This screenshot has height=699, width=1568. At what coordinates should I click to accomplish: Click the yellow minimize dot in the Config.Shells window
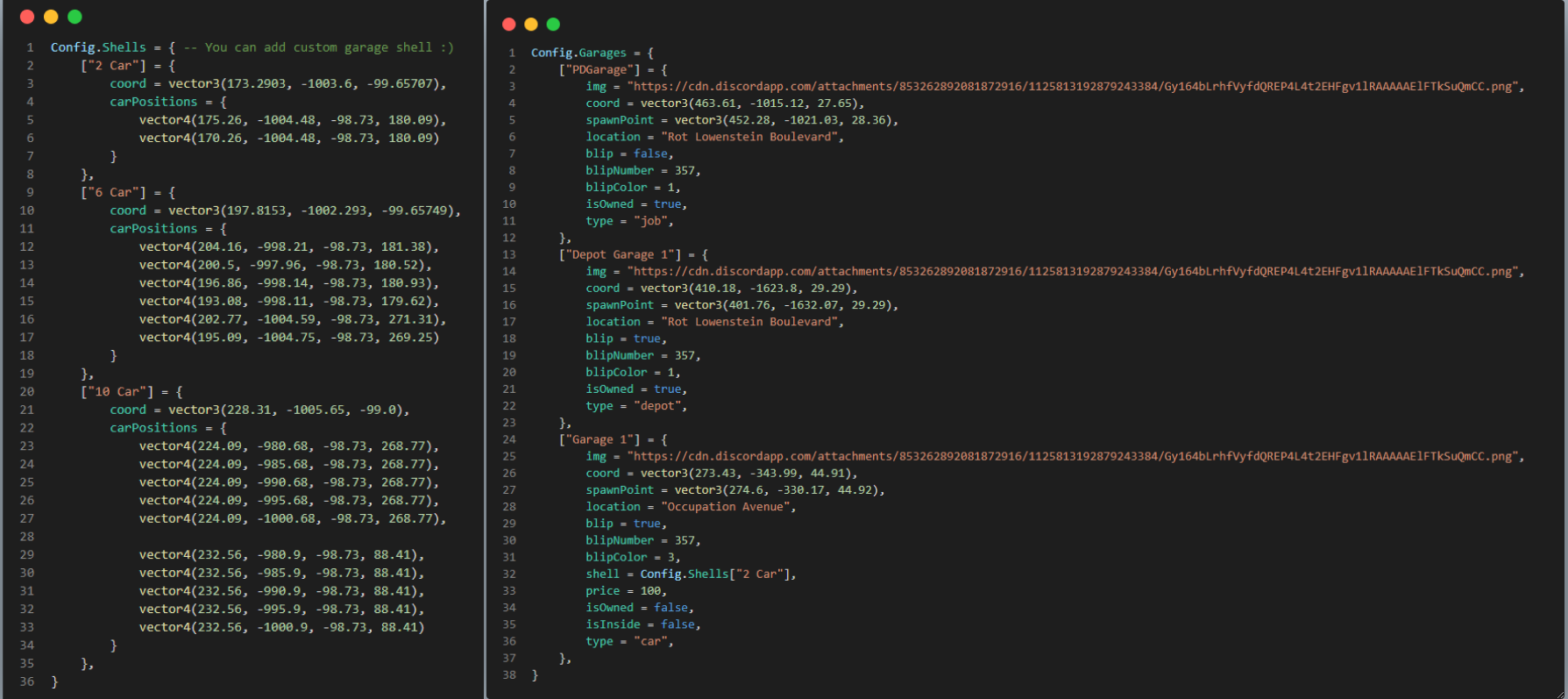coord(51,17)
